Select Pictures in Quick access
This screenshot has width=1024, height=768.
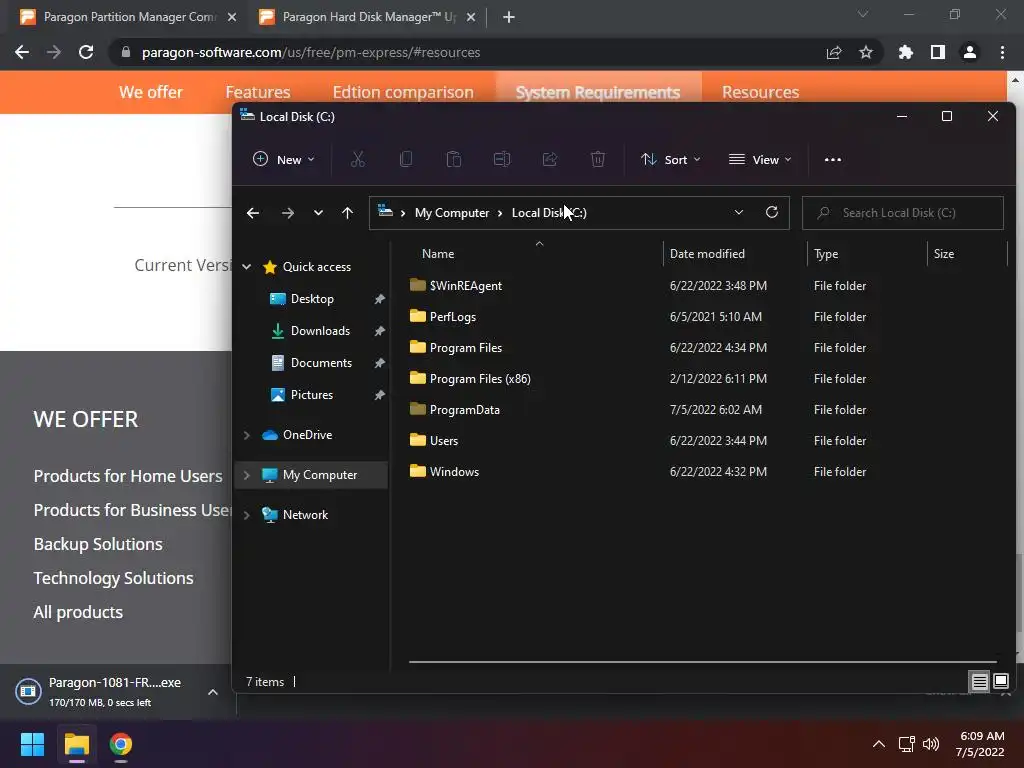tap(314, 395)
